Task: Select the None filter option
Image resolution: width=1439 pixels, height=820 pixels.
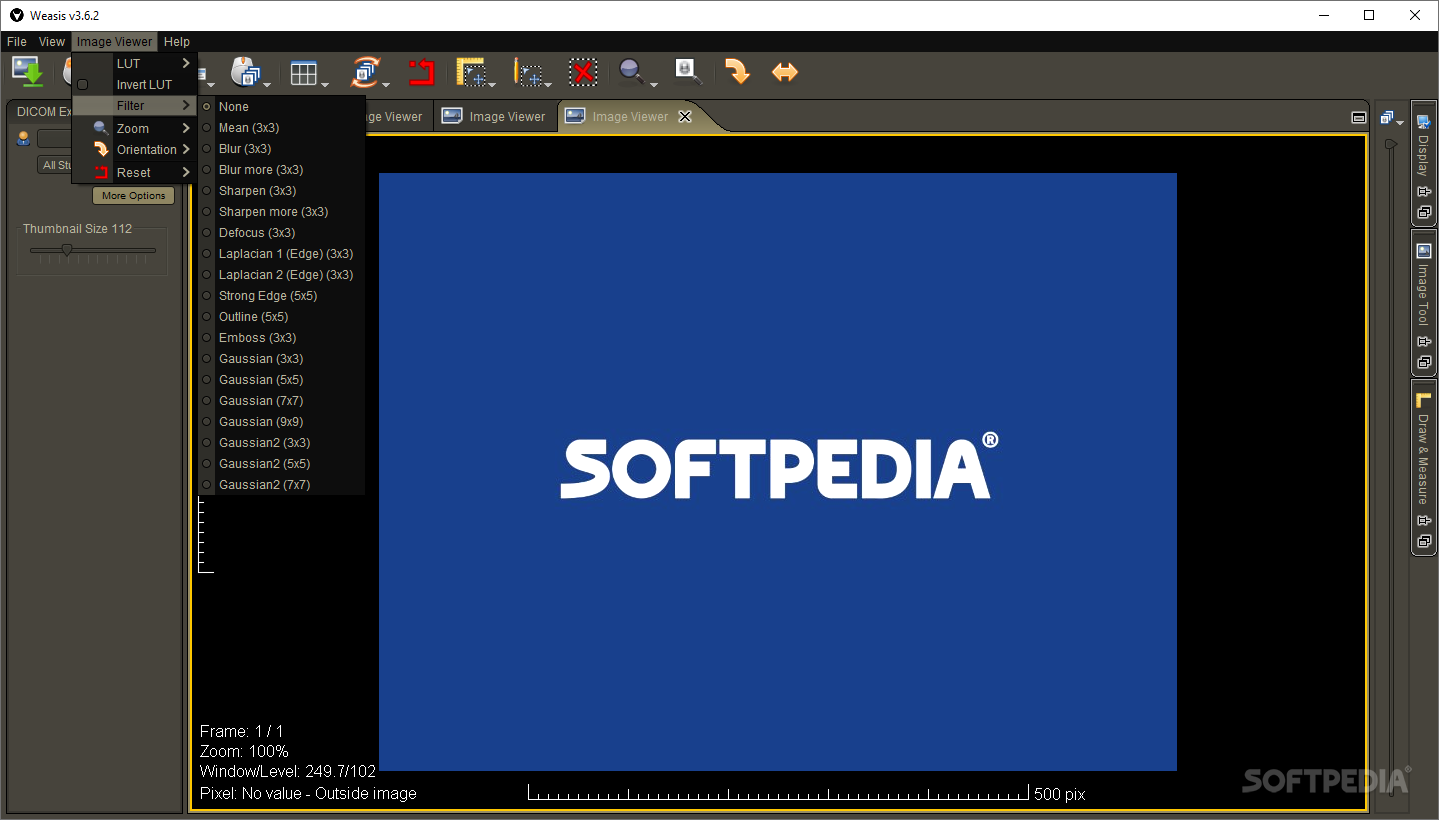Action: point(282,106)
